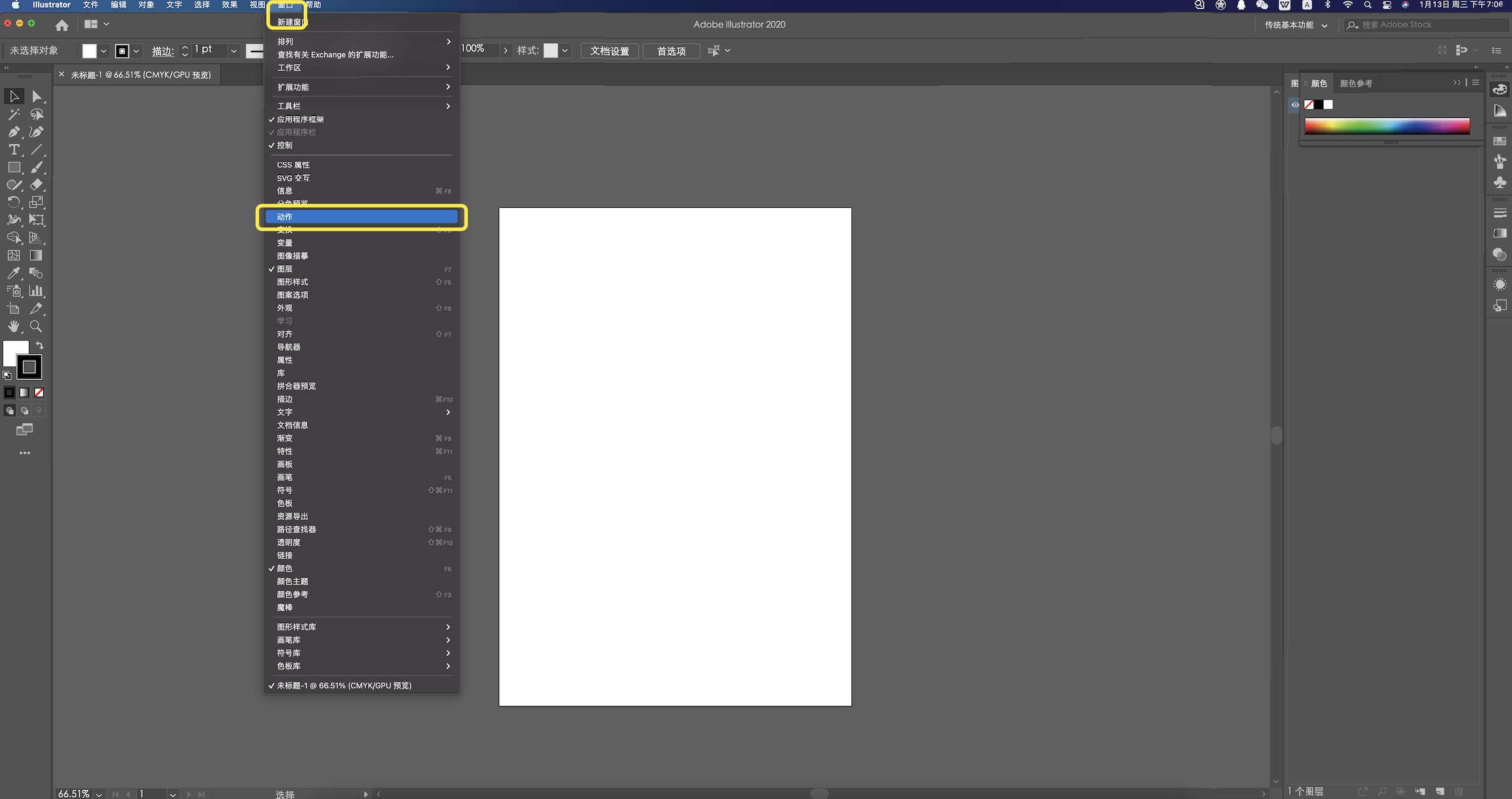Open the 路径查找器 panel entry
The height and width of the screenshot is (799, 1512).
point(297,530)
